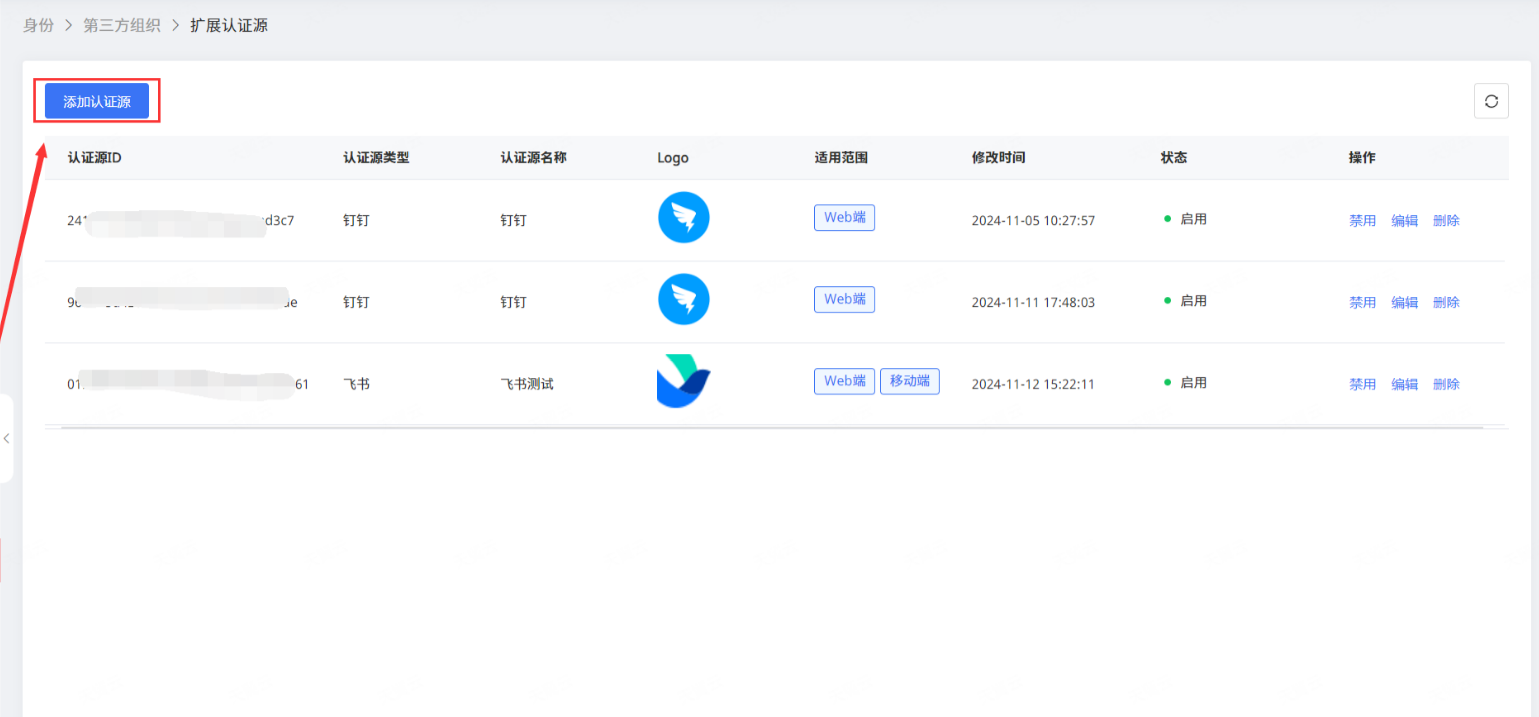Disable the first 钉钉 authentication source

[1362, 220]
